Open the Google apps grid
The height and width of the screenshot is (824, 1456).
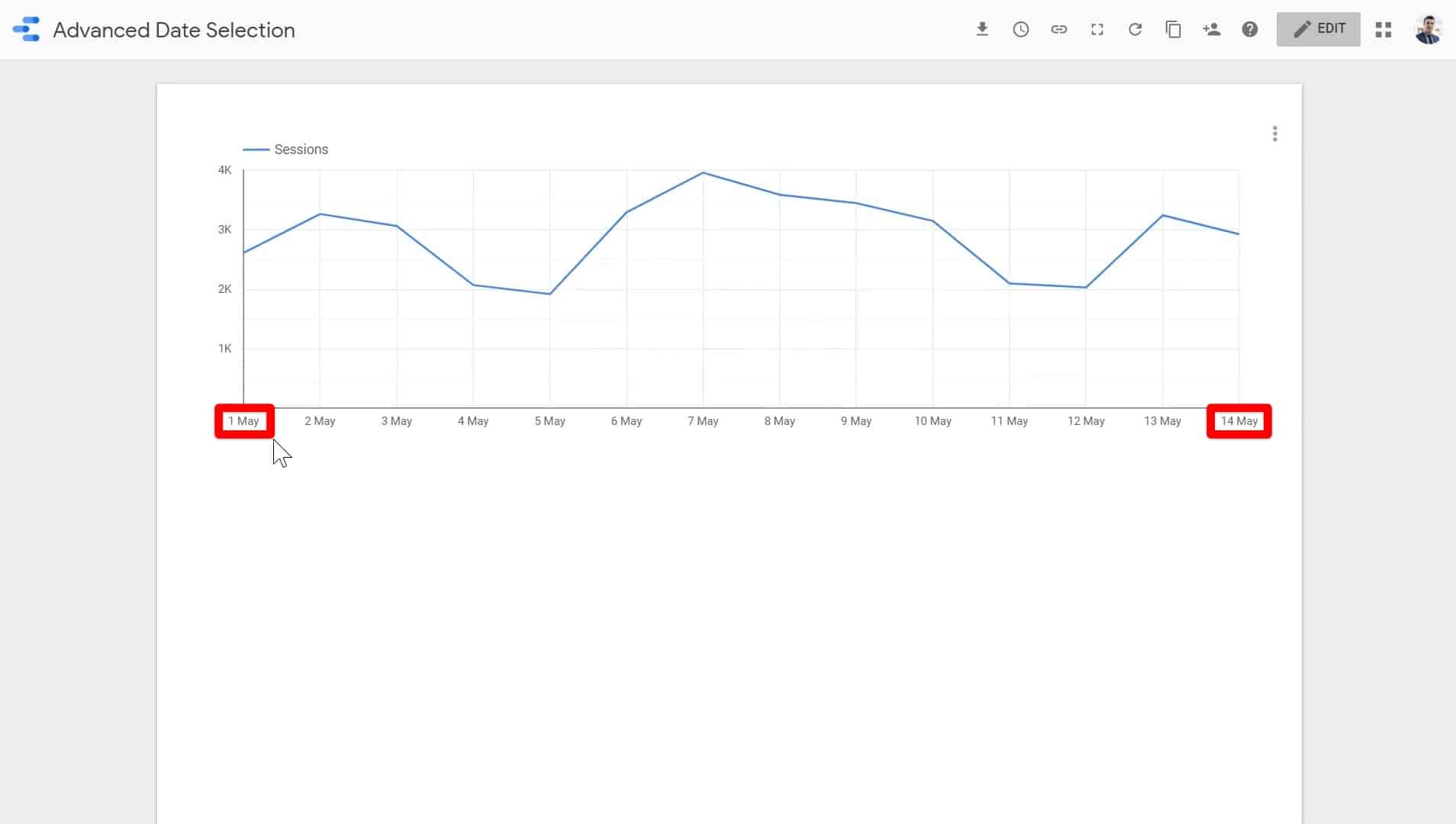coord(1384,30)
